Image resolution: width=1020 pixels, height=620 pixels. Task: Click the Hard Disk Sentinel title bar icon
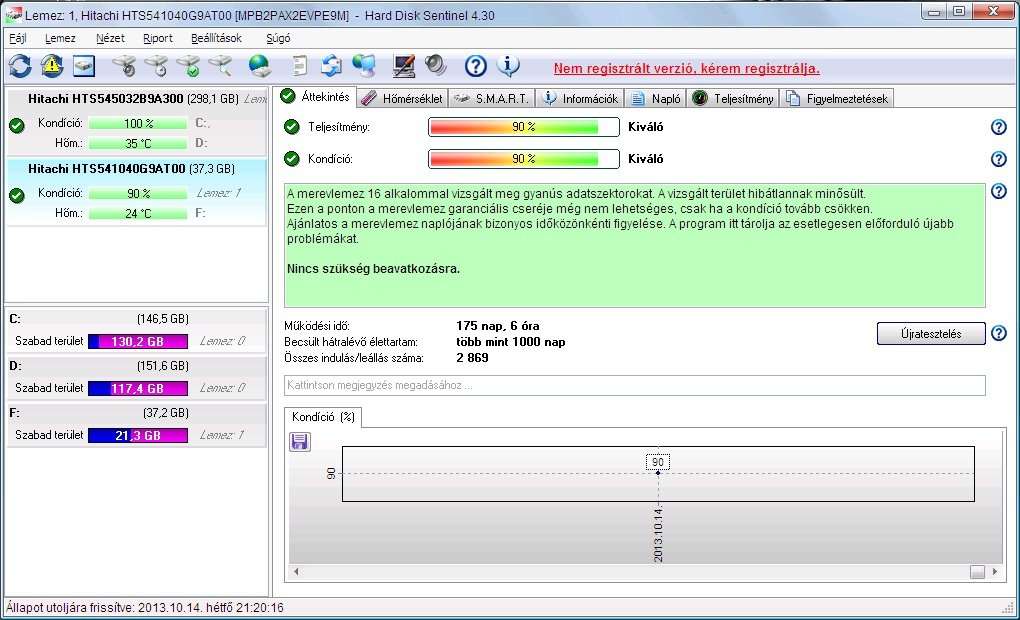(13, 14)
